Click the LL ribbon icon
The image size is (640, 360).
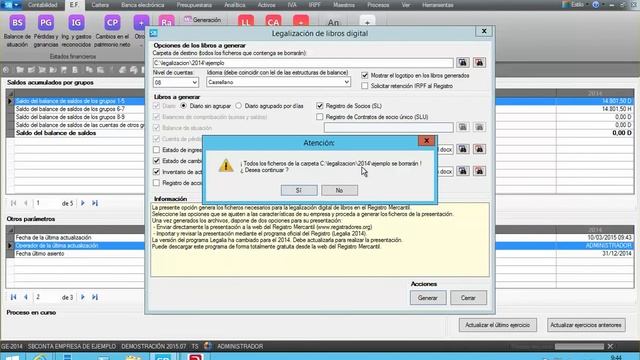246,22
